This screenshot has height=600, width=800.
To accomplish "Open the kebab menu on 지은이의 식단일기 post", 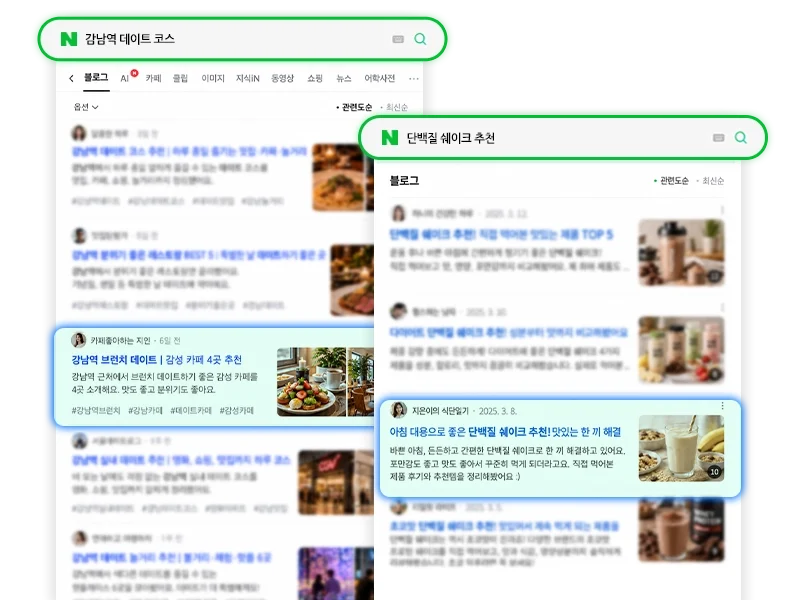I will [722, 406].
